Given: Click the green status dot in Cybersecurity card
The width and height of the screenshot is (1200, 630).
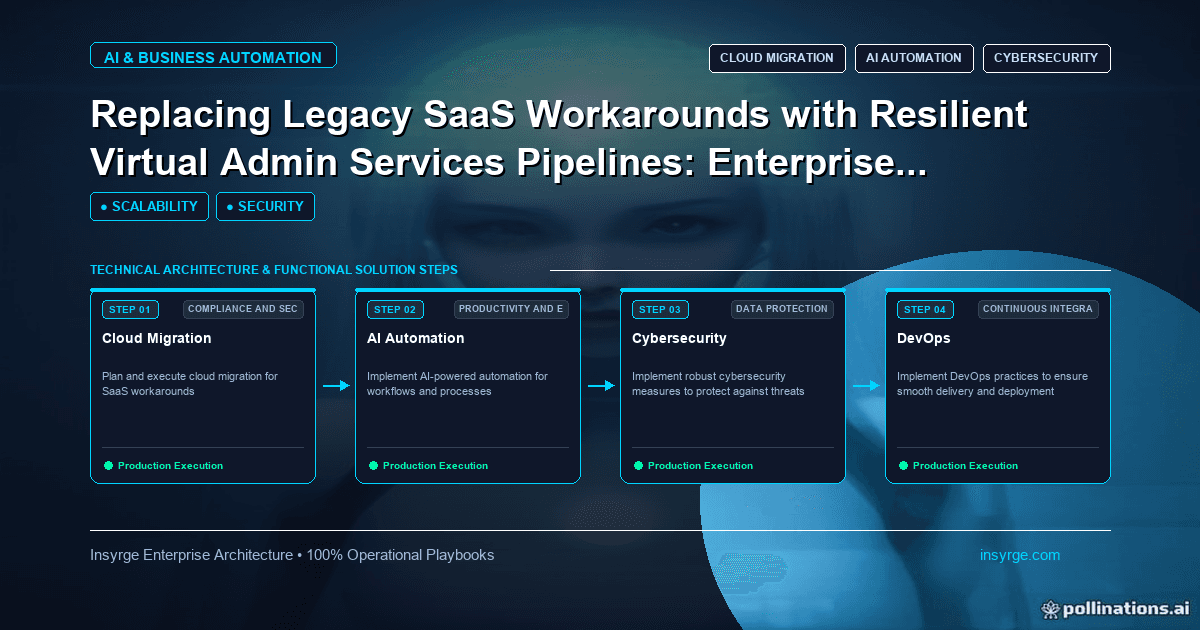Looking at the screenshot, I should (x=638, y=465).
